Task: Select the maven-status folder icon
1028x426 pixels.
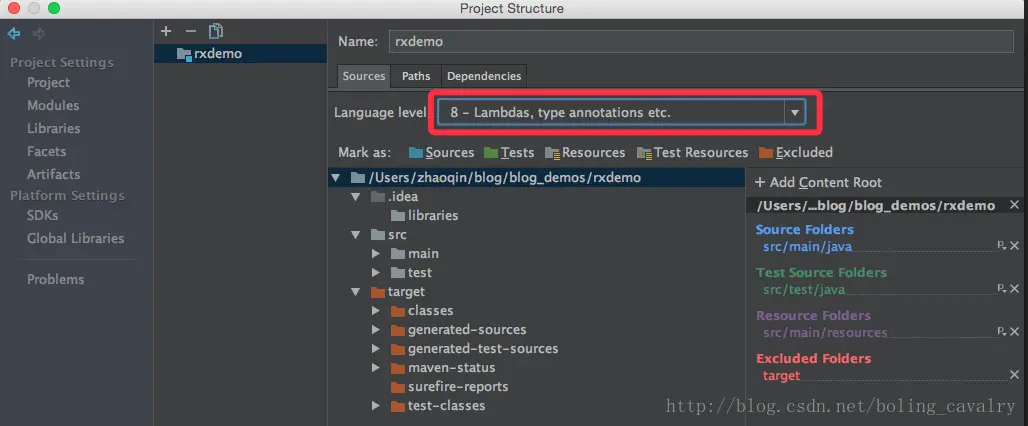Action: [397, 368]
